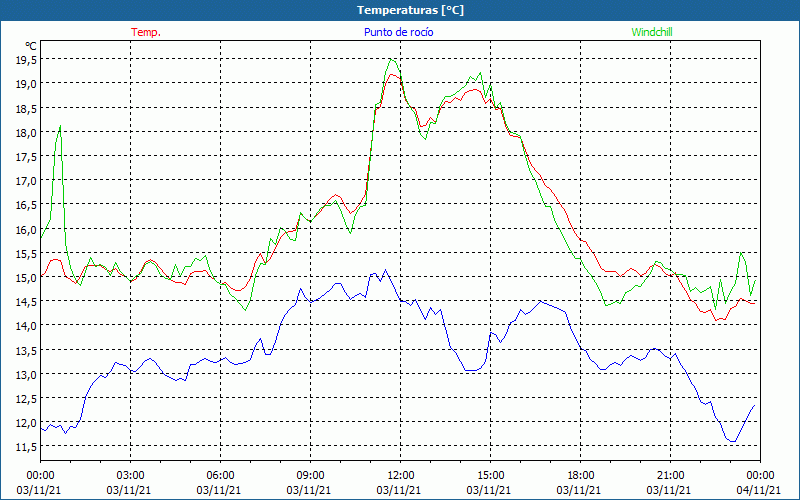The image size is (800, 500).
Task: Click the 12,0 value on the y-axis
Action: tap(26, 422)
